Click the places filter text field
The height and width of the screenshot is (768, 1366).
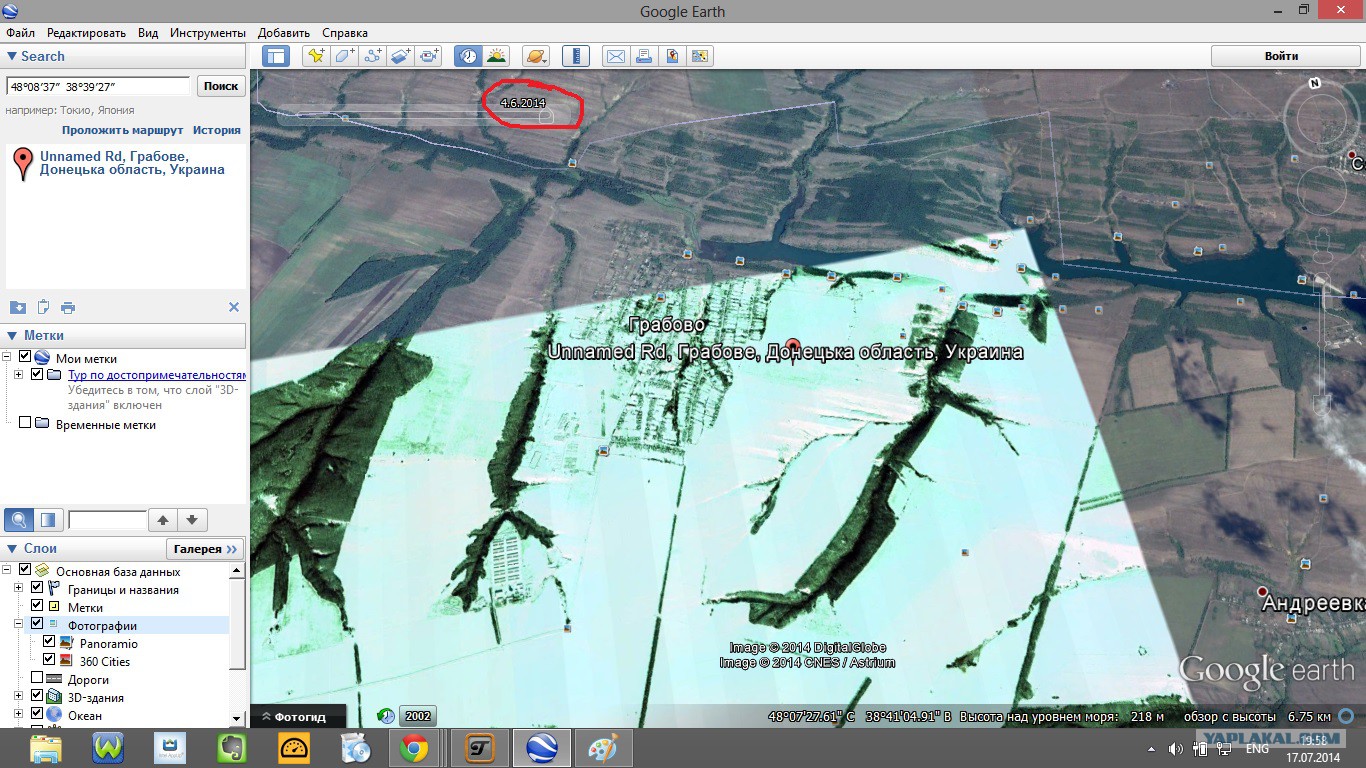[x=107, y=520]
